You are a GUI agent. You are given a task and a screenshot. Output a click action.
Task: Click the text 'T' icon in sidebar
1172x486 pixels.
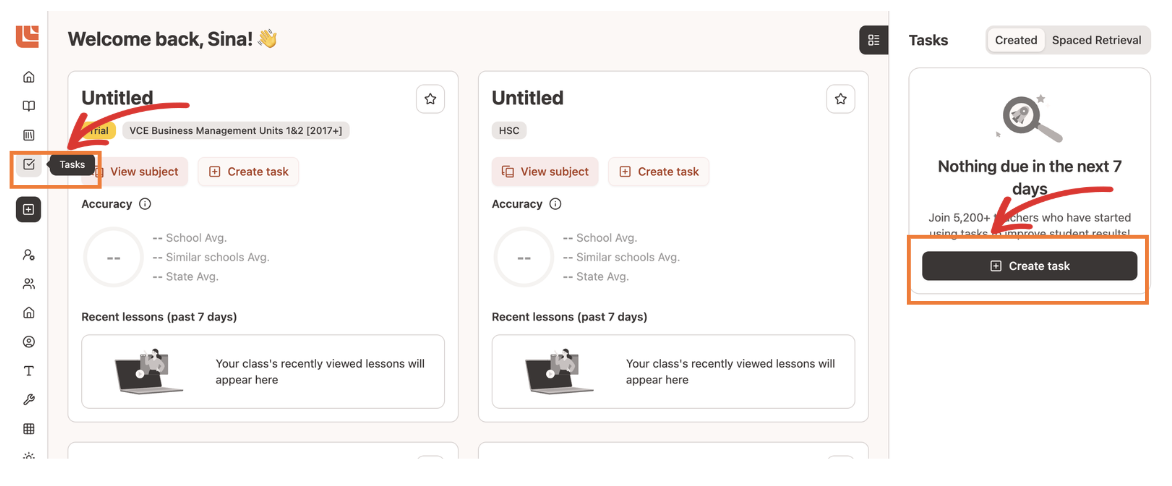(29, 371)
